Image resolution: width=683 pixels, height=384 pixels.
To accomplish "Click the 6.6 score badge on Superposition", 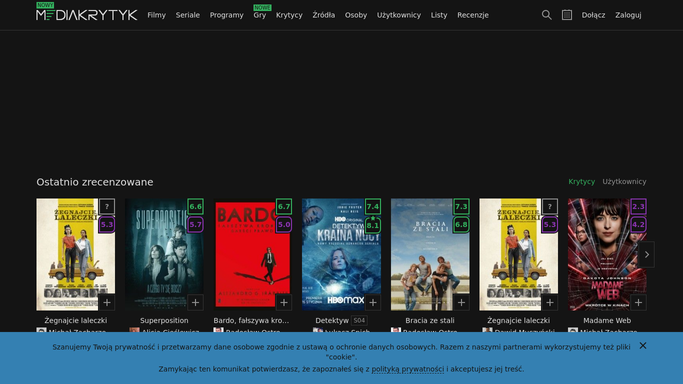I will click(196, 206).
